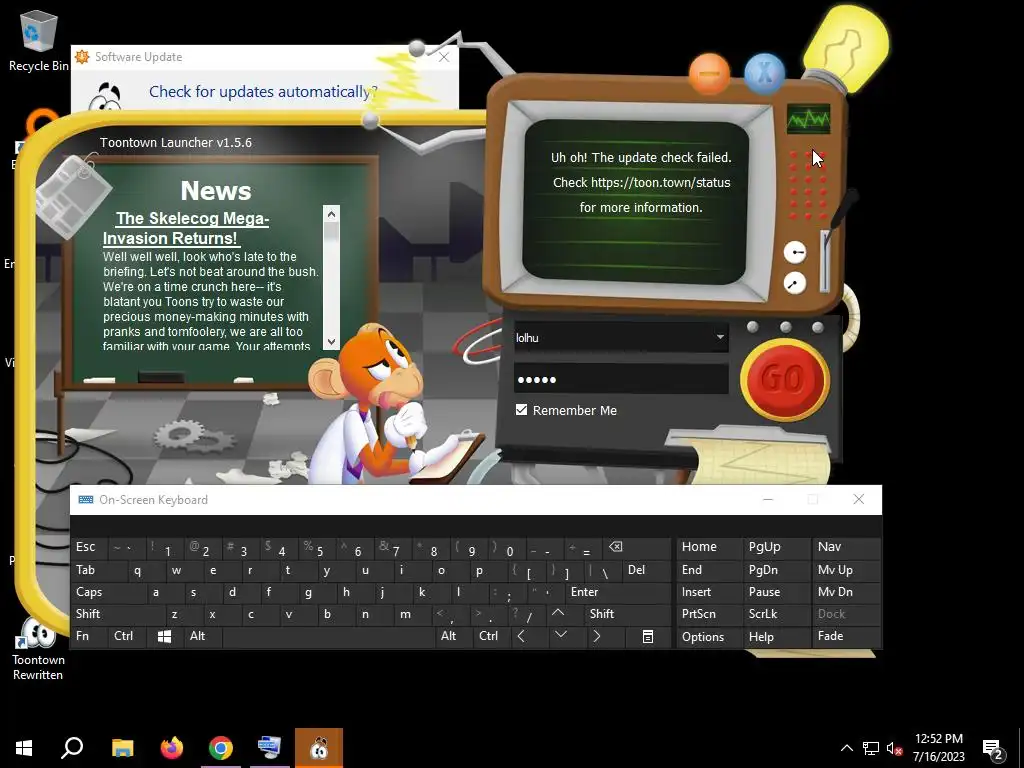Click the Insert key on On-Screen Keyboard
Image resolution: width=1024 pixels, height=768 pixels.
click(x=709, y=592)
